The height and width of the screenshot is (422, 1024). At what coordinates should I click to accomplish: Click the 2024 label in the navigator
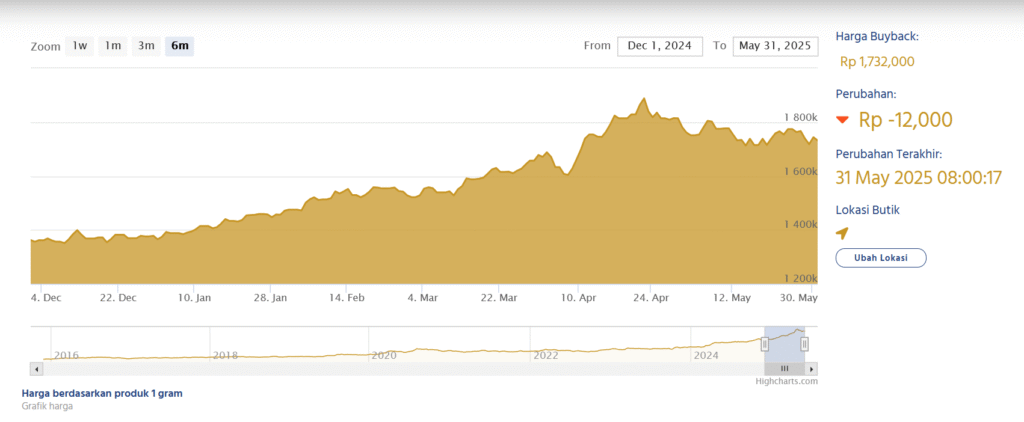coord(705,355)
